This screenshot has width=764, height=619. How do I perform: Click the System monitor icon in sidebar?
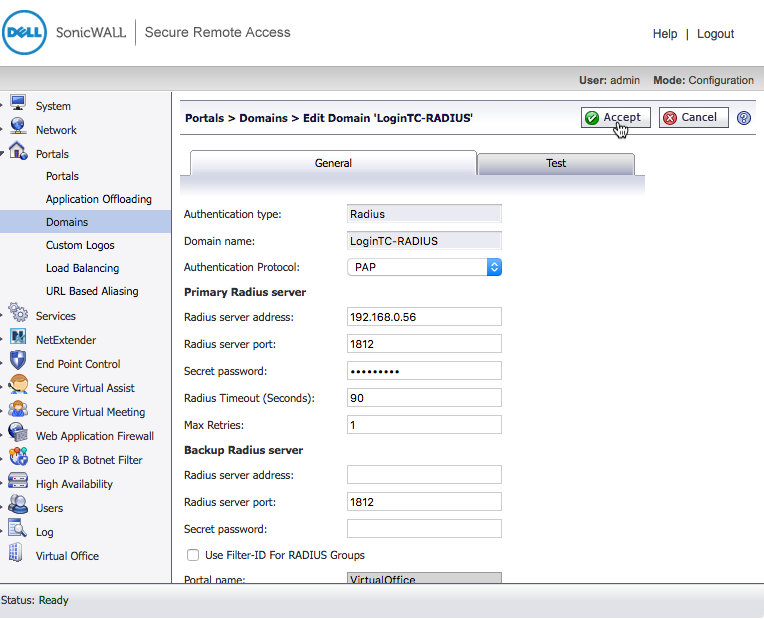tap(18, 104)
